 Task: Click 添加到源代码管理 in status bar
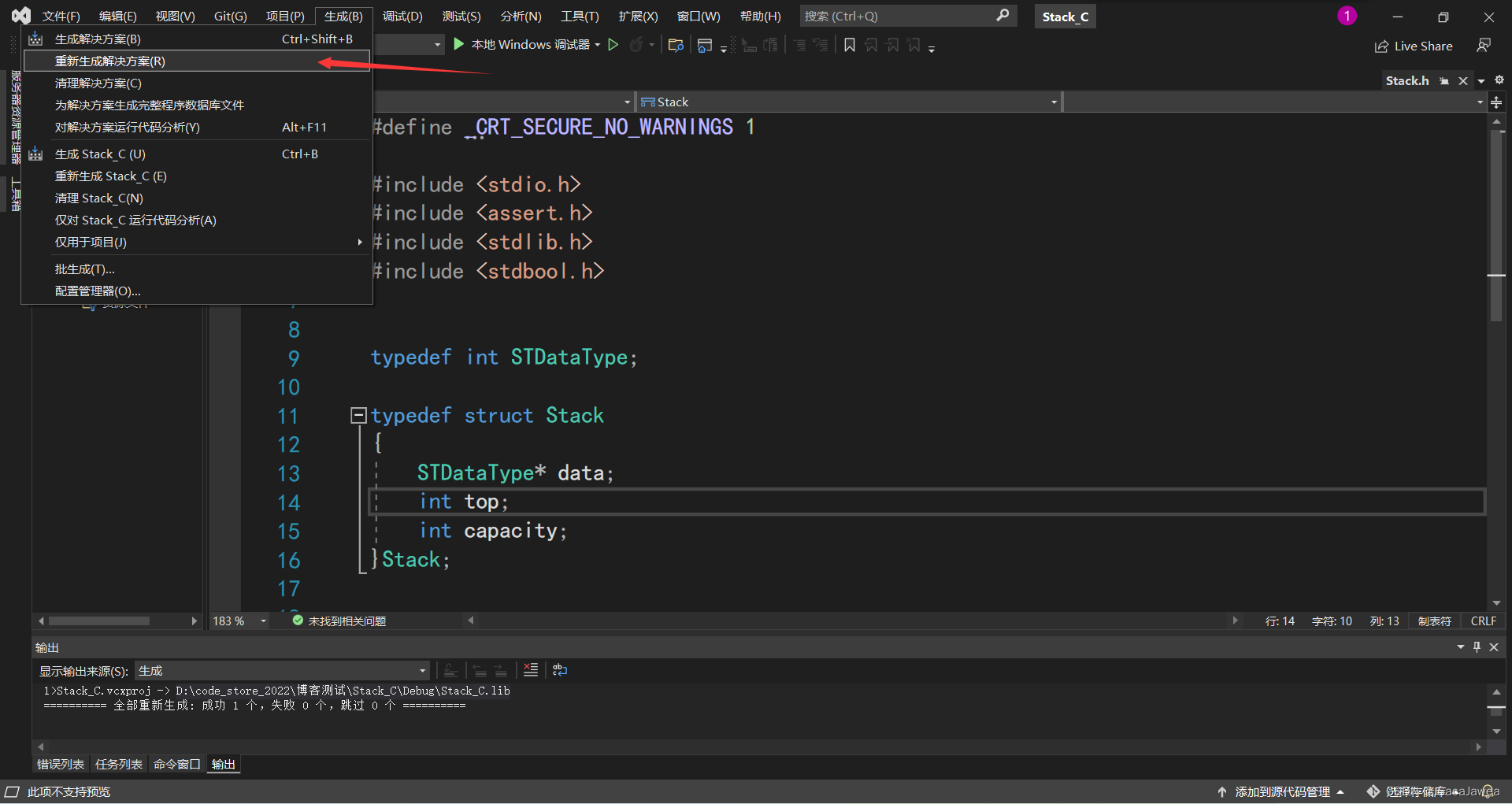click(x=1281, y=791)
